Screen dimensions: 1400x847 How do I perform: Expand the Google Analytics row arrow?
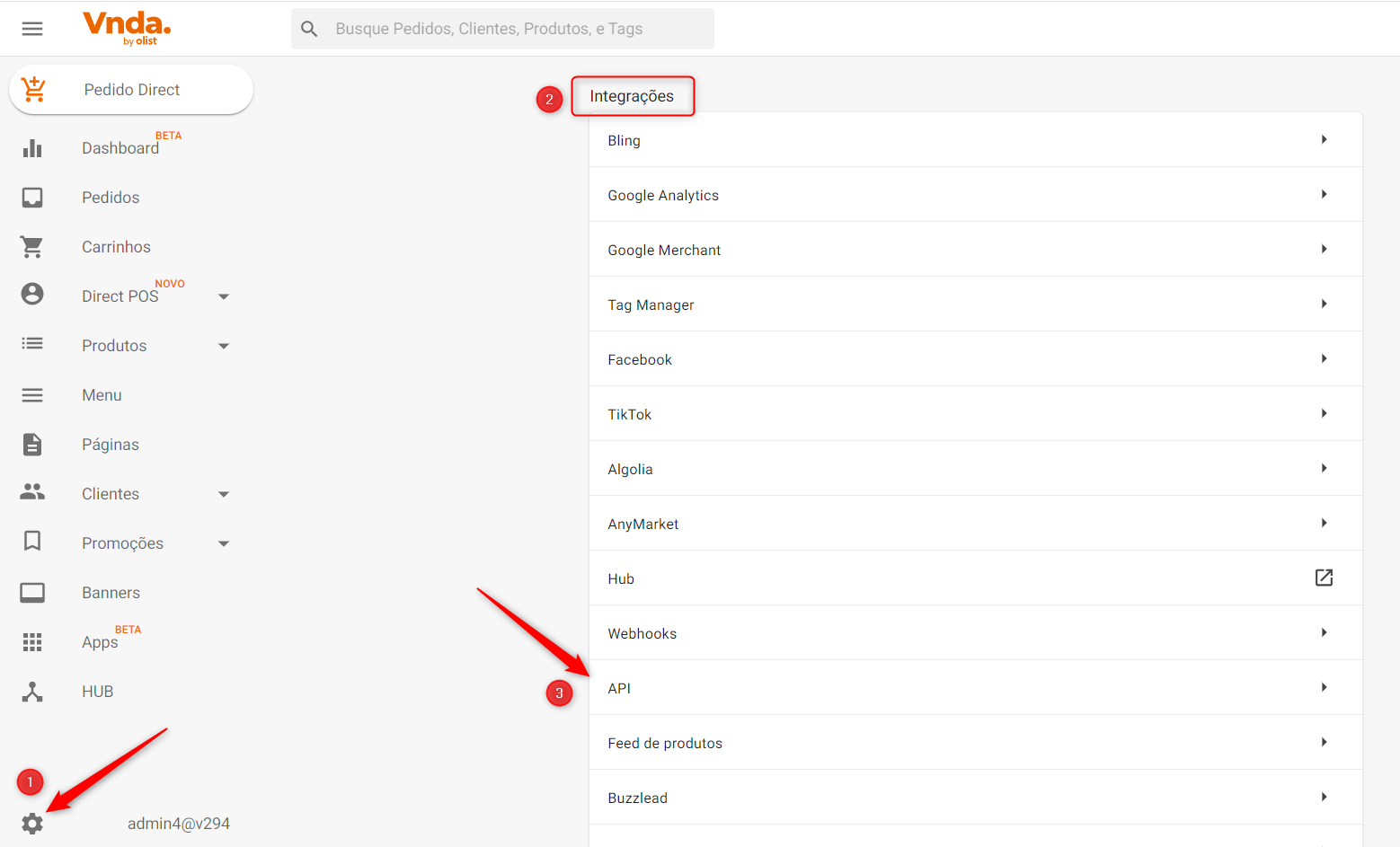1324,195
